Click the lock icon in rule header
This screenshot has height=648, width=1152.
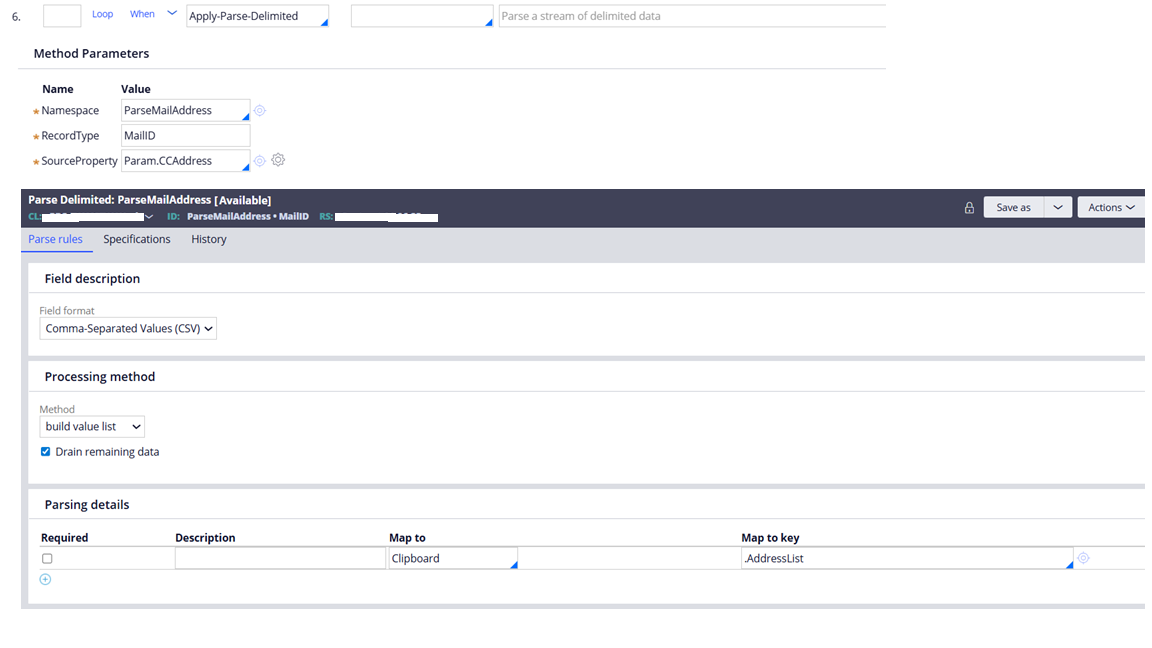coord(969,208)
